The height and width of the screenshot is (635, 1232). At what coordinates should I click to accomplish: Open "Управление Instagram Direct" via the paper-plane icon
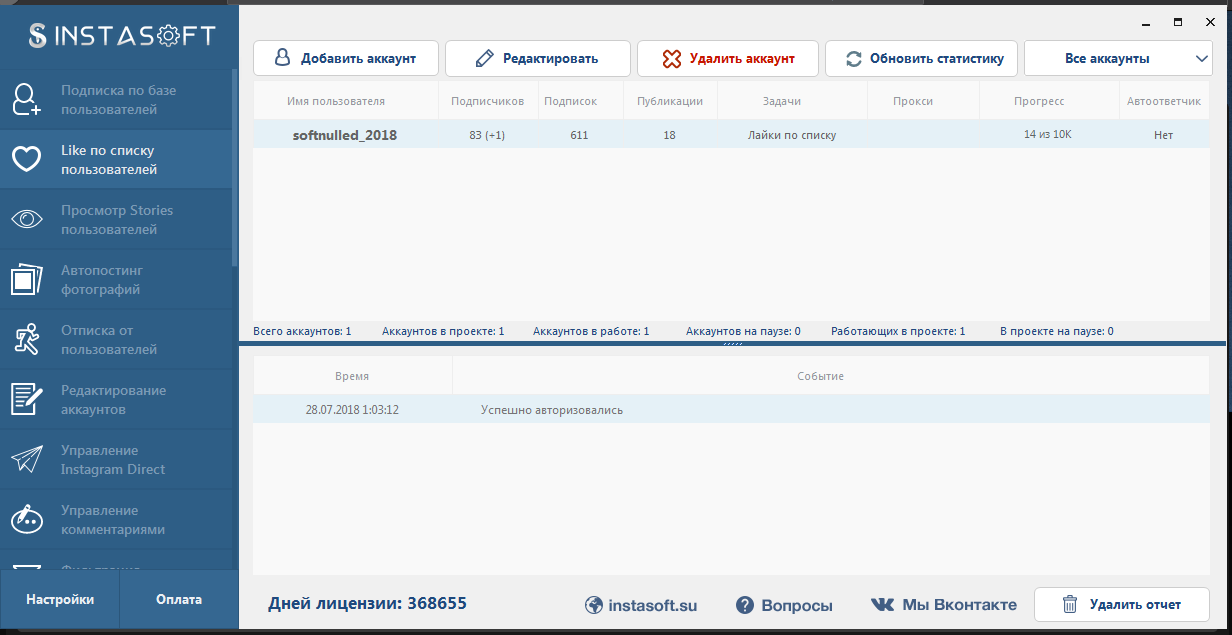pyautogui.click(x=26, y=459)
